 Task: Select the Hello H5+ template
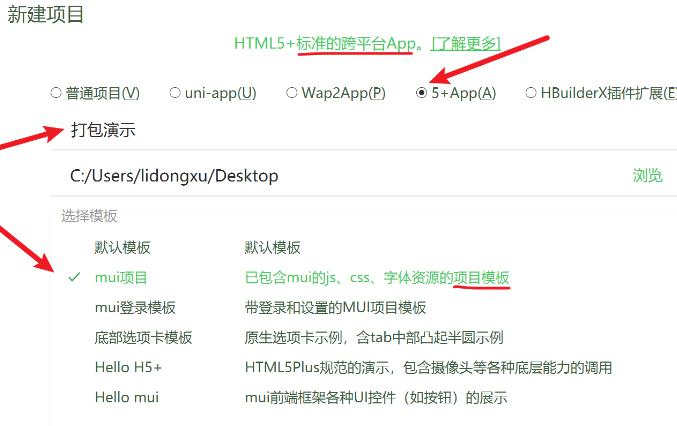(128, 367)
